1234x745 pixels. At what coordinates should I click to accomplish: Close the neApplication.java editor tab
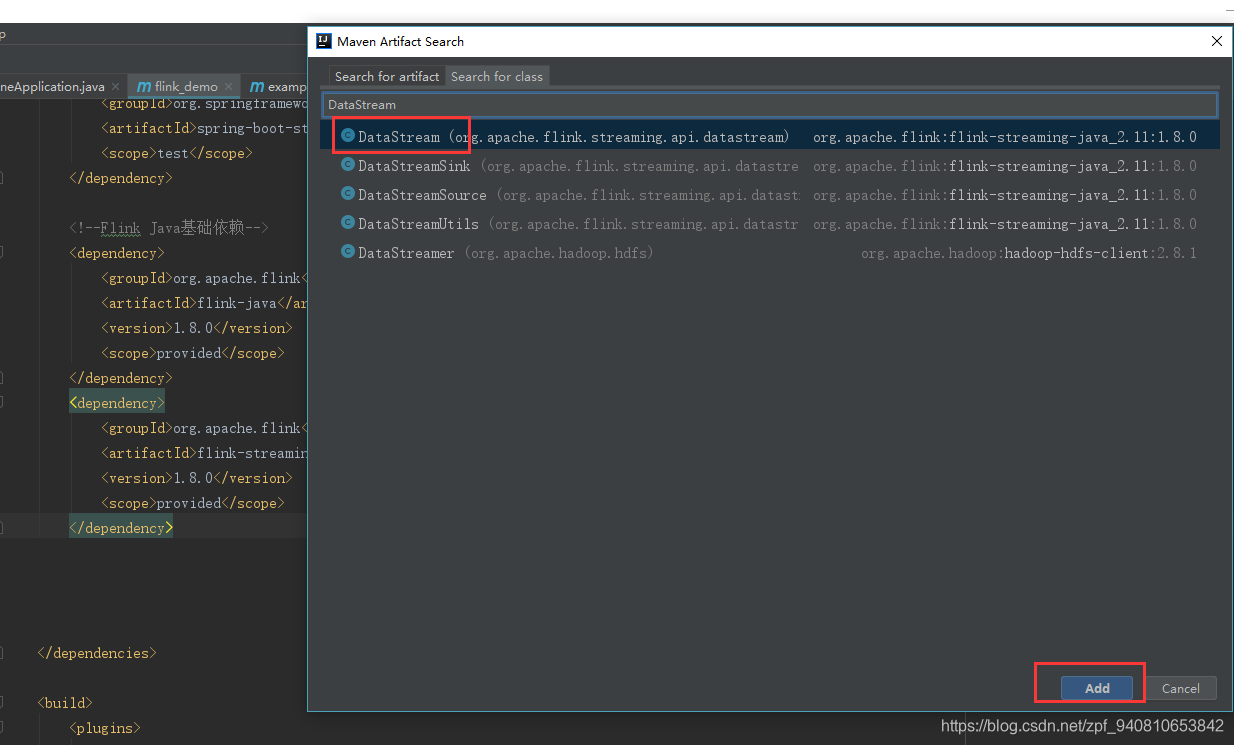(x=116, y=87)
